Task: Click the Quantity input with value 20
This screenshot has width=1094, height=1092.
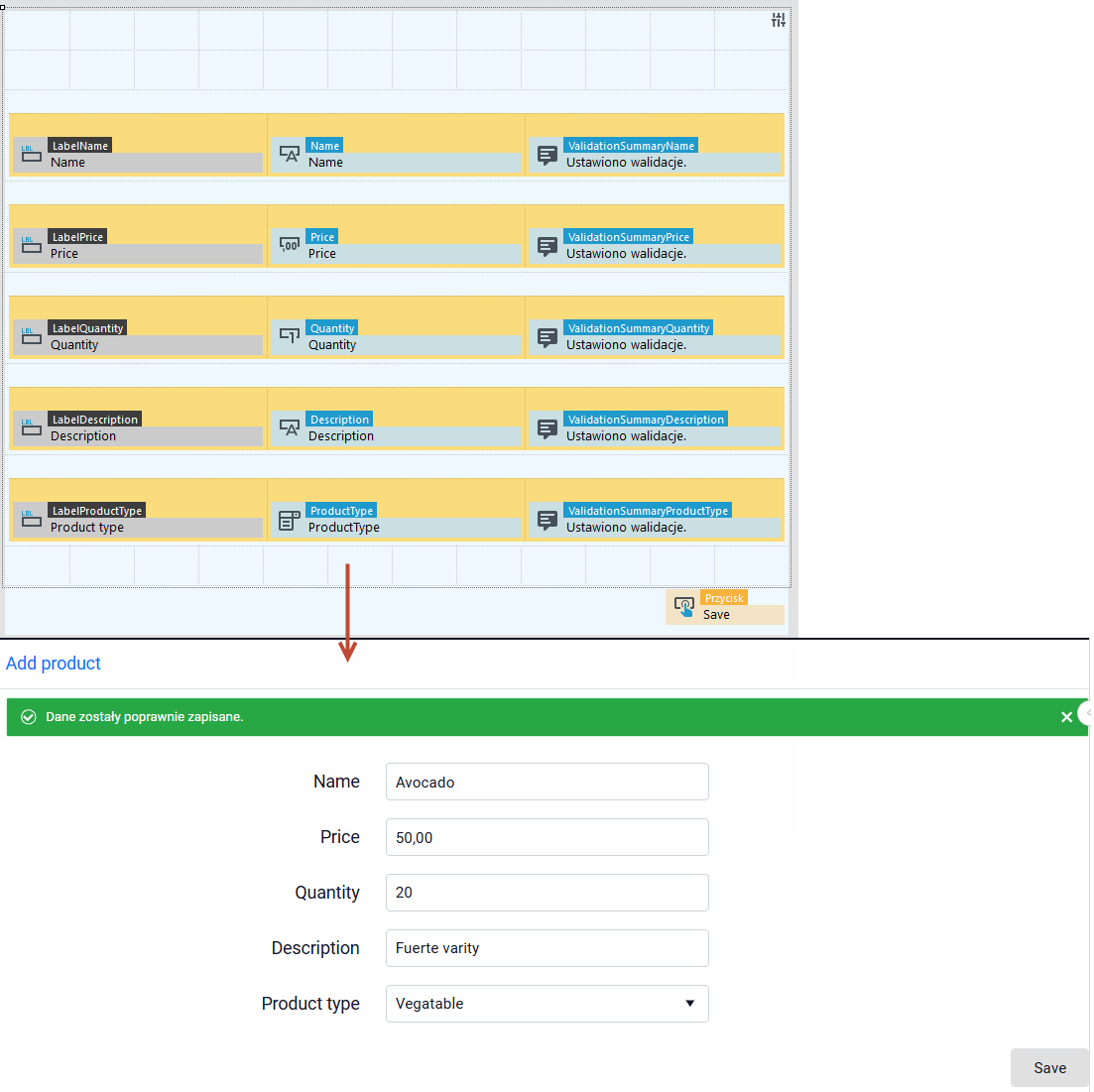Action: point(547,893)
